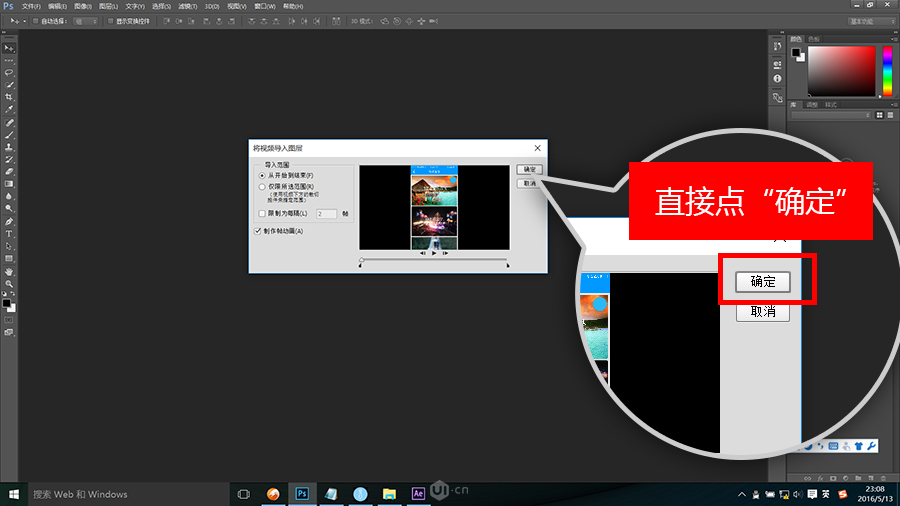The height and width of the screenshot is (506, 900).
Task: Select the Dodge tool
Action: [x=9, y=209]
